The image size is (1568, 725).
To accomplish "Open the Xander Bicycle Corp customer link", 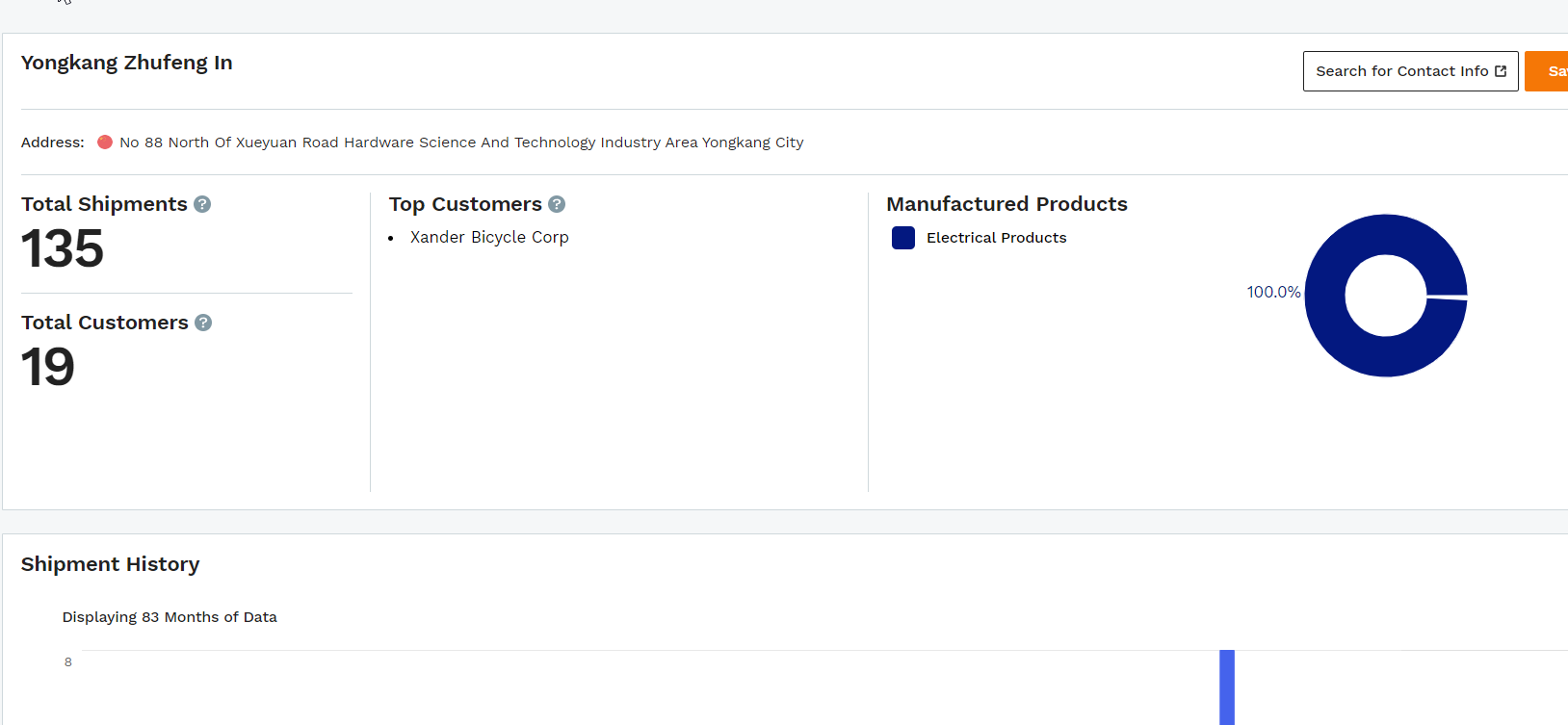I will [x=489, y=237].
